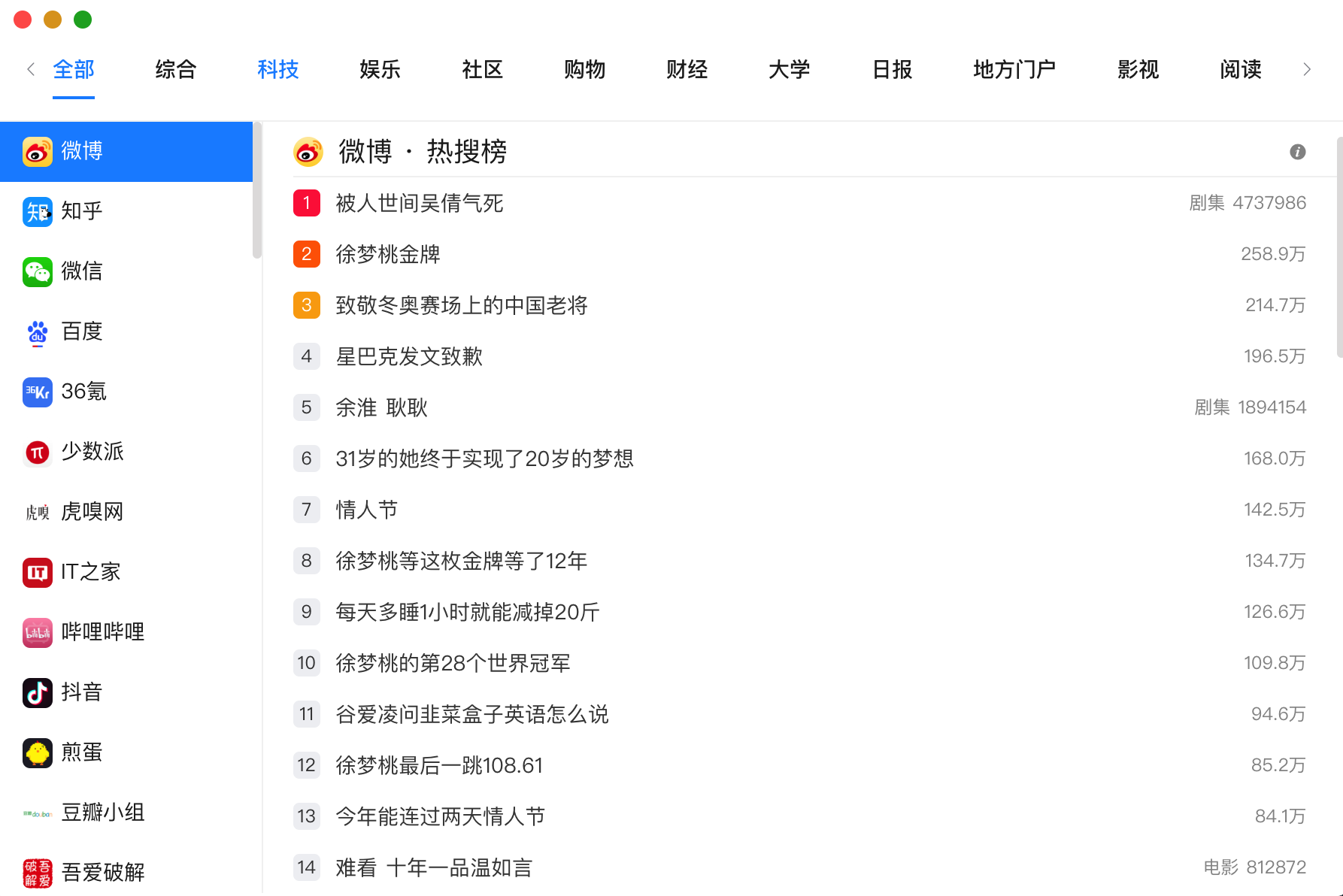Select 知乎 in the sidebar
1343x896 pixels.
(x=126, y=212)
